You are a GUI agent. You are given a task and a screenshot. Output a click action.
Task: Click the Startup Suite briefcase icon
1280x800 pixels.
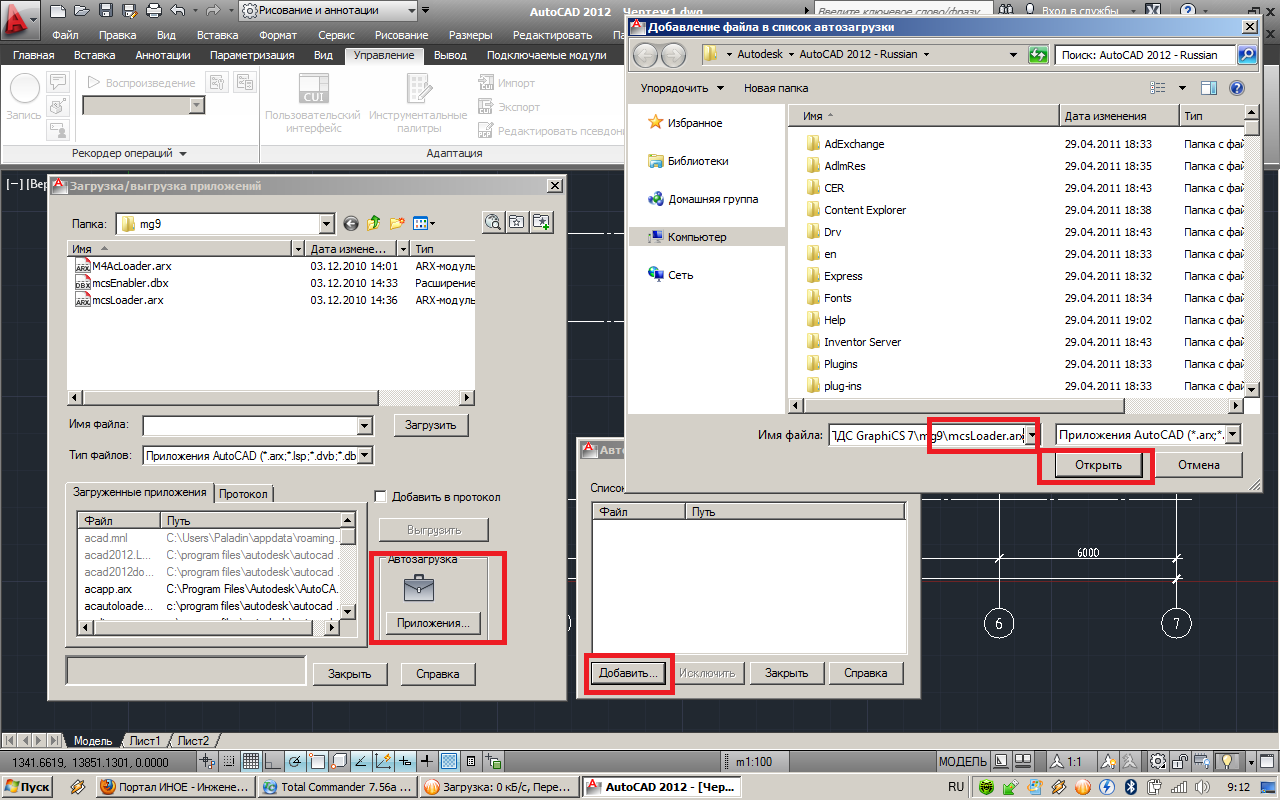coord(419,588)
